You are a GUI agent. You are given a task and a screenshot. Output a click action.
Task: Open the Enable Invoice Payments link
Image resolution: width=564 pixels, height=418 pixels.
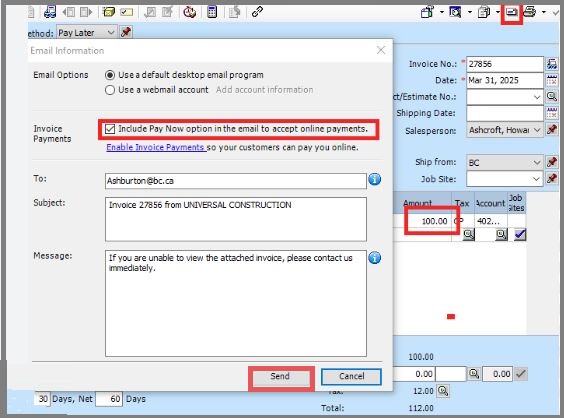pos(156,147)
